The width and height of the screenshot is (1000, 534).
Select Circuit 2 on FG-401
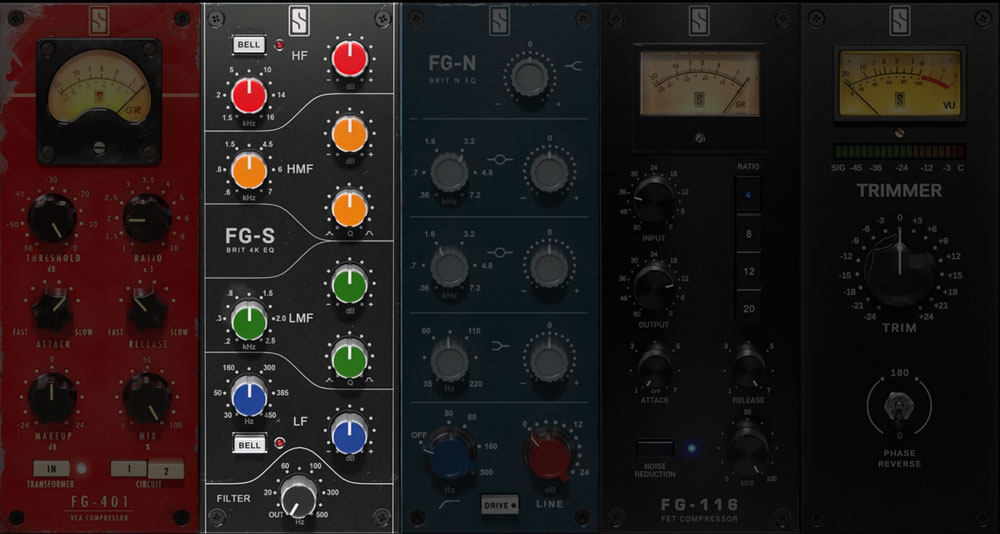tap(166, 470)
